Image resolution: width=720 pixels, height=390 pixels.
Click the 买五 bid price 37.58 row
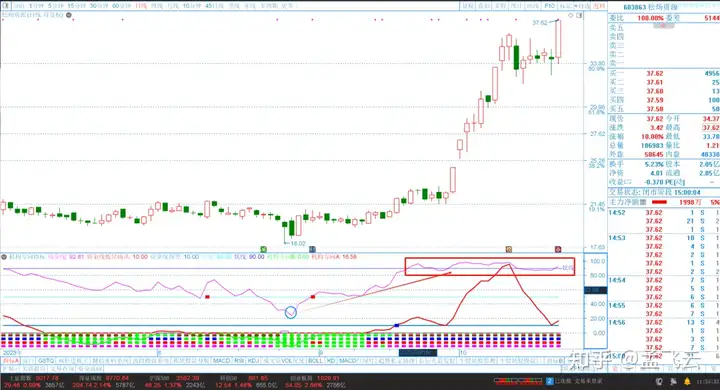click(x=664, y=109)
